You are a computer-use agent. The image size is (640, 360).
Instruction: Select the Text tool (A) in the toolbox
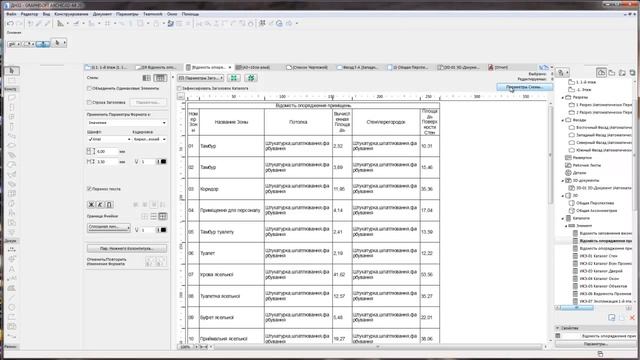click(11, 269)
